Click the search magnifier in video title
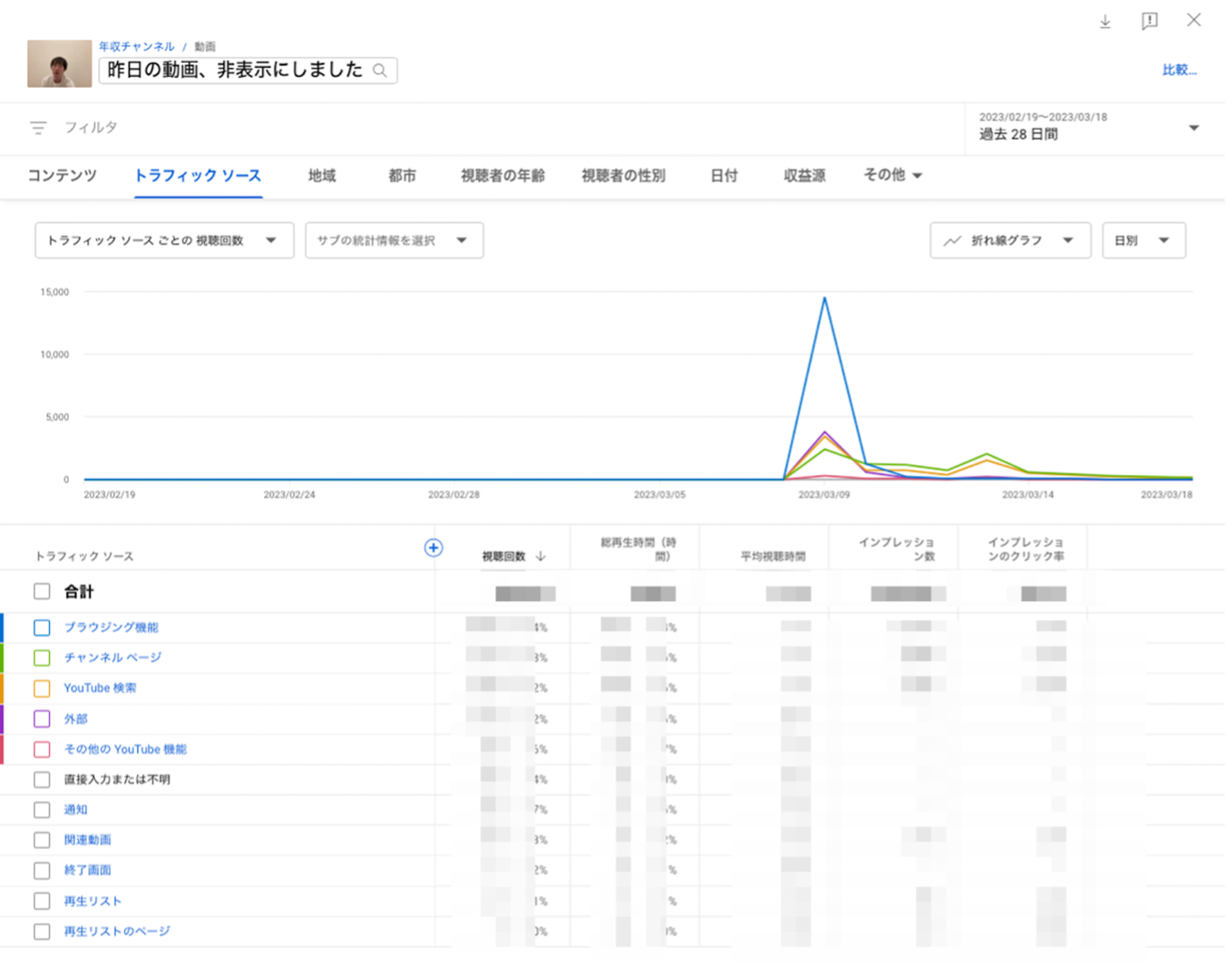1227x980 pixels. 380,71
